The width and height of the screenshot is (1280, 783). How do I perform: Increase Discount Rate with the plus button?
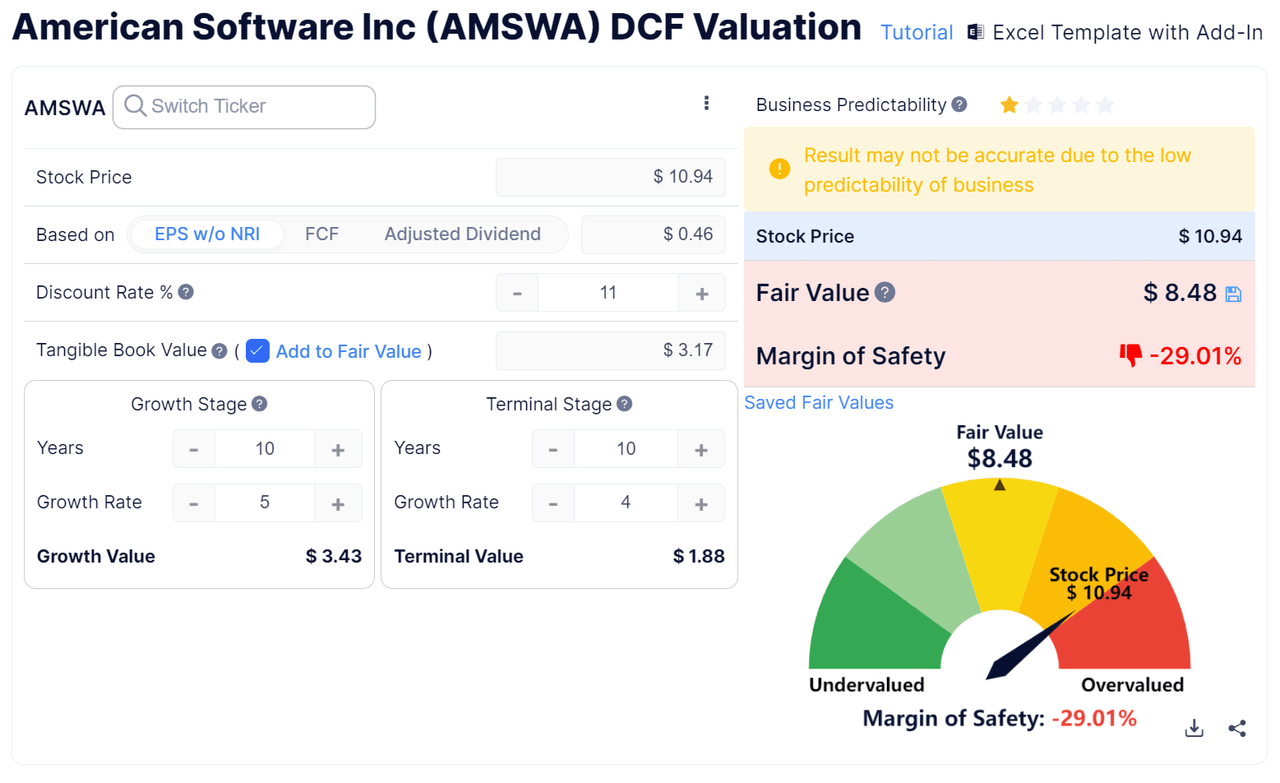pos(703,292)
